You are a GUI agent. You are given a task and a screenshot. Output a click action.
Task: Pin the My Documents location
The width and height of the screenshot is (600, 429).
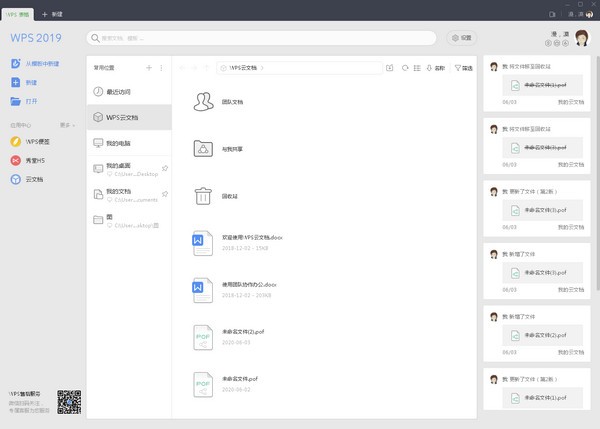coord(165,194)
